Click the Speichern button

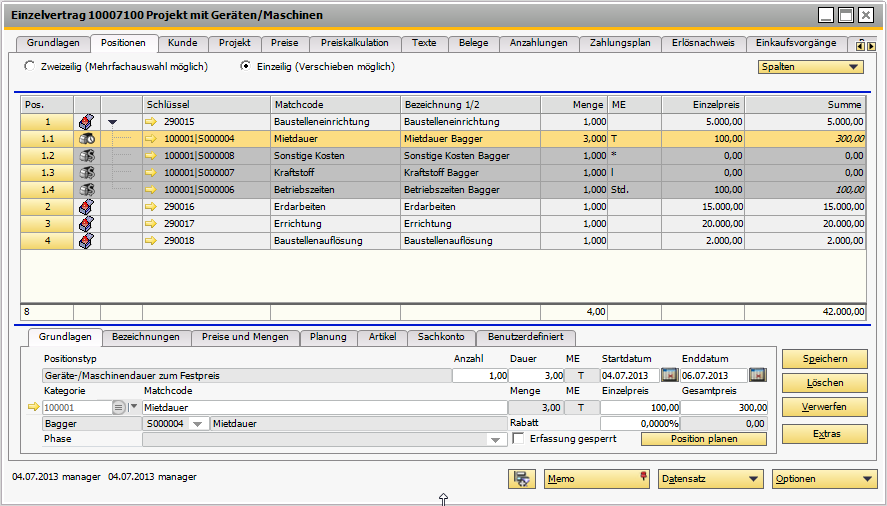click(824, 359)
